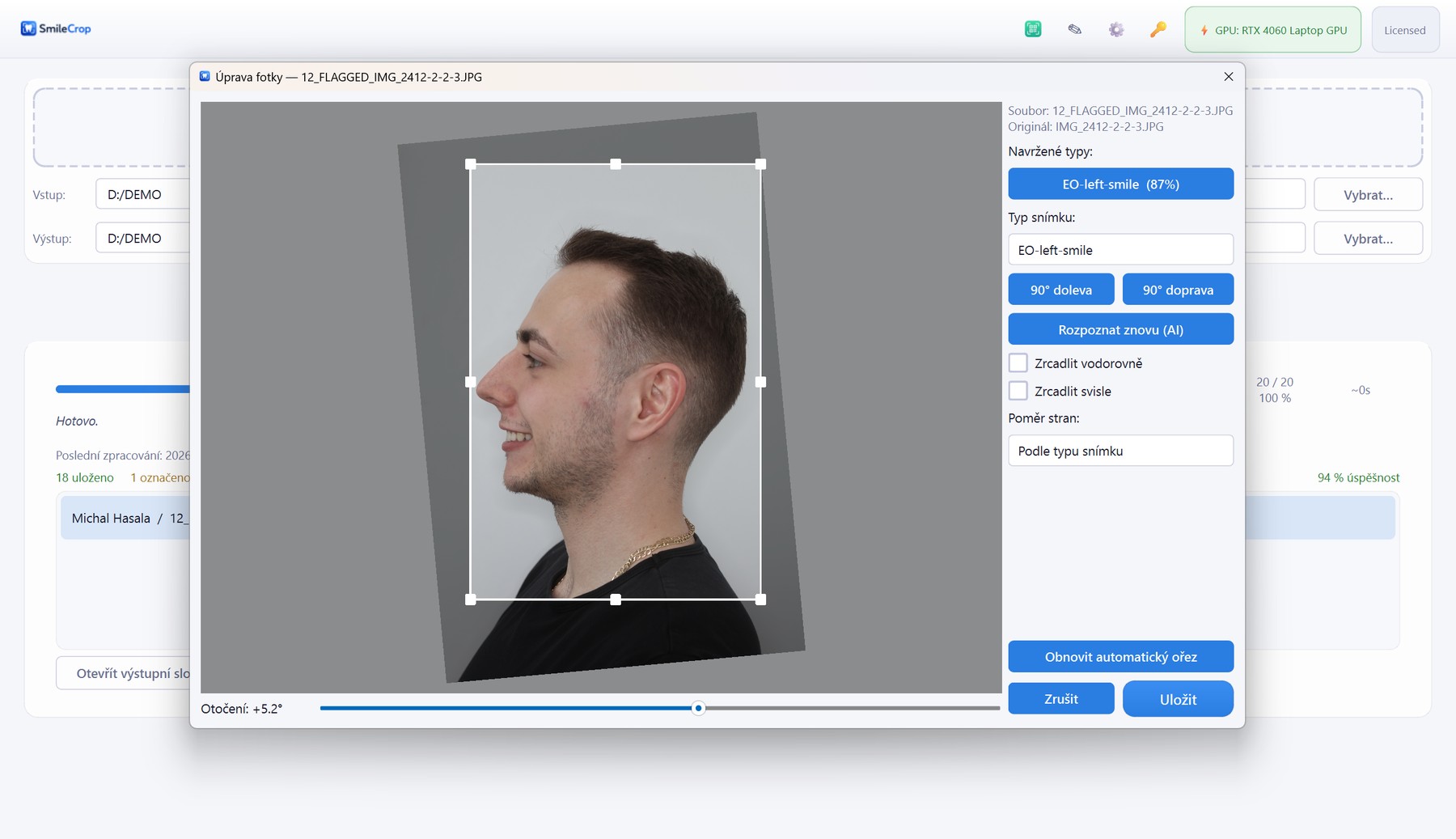Click the main window progress bar
The height and width of the screenshot is (839, 1456).
coord(122,389)
